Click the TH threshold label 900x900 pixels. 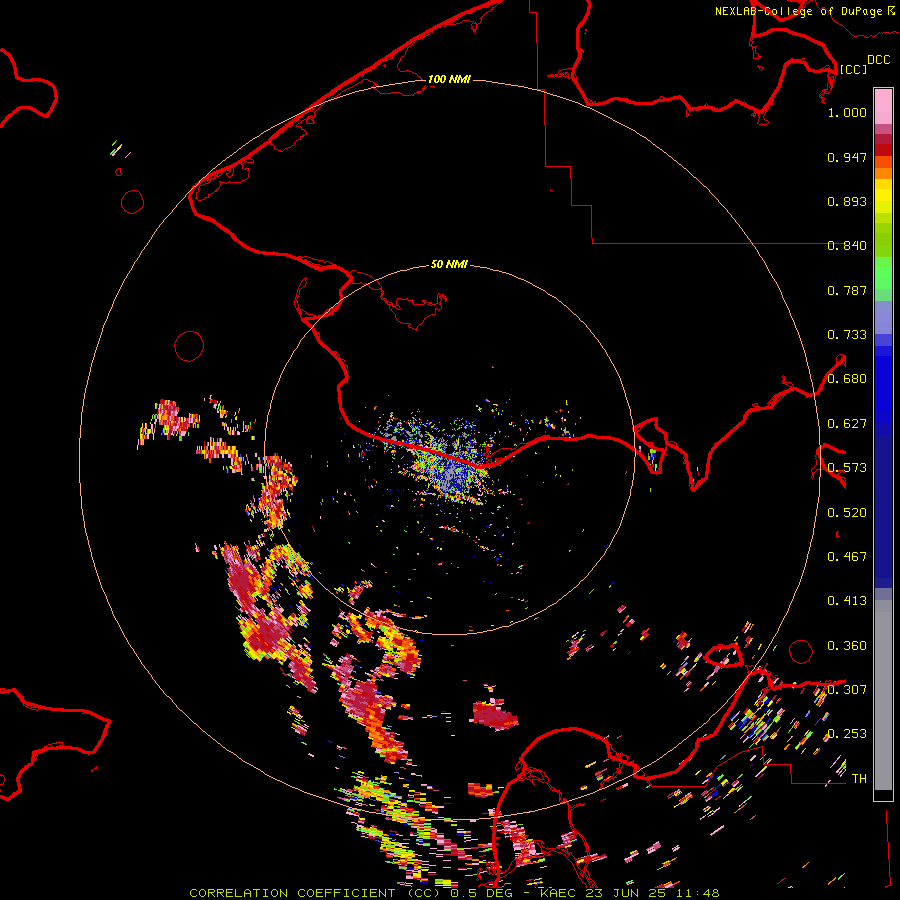click(x=859, y=779)
